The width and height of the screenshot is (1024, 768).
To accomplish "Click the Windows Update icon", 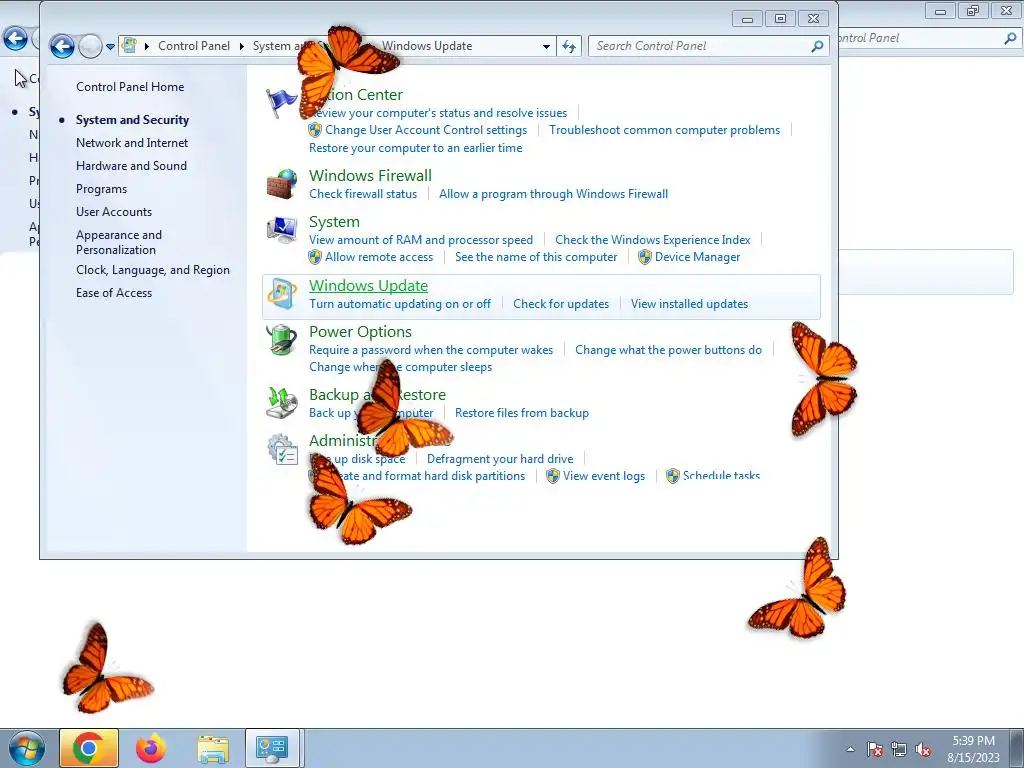I will point(281,294).
